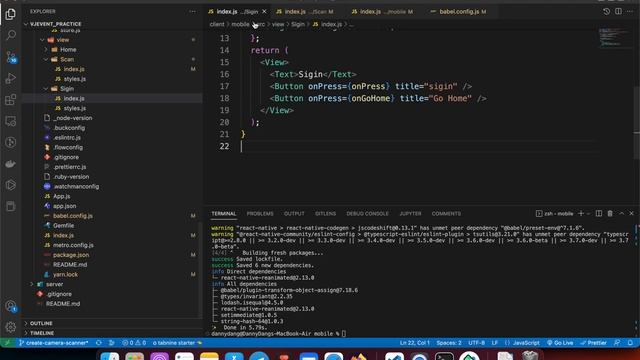Open the Comments panel tab
The width and height of the screenshot is (640, 360).
446,213
